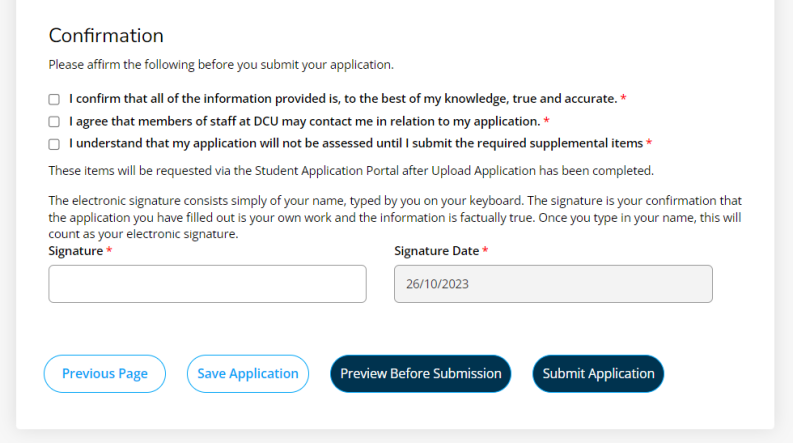This screenshot has width=793, height=443.
Task: Click the Signature field label
Action: point(75,251)
